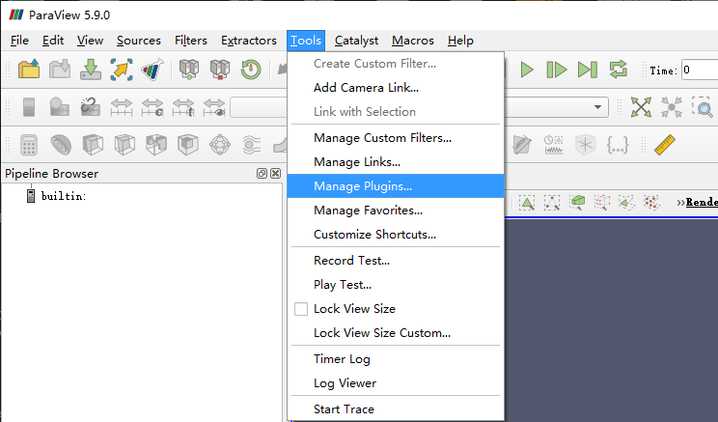Click the Select Points Through icon
Viewport: 718px width, 422px height.
(x=602, y=202)
